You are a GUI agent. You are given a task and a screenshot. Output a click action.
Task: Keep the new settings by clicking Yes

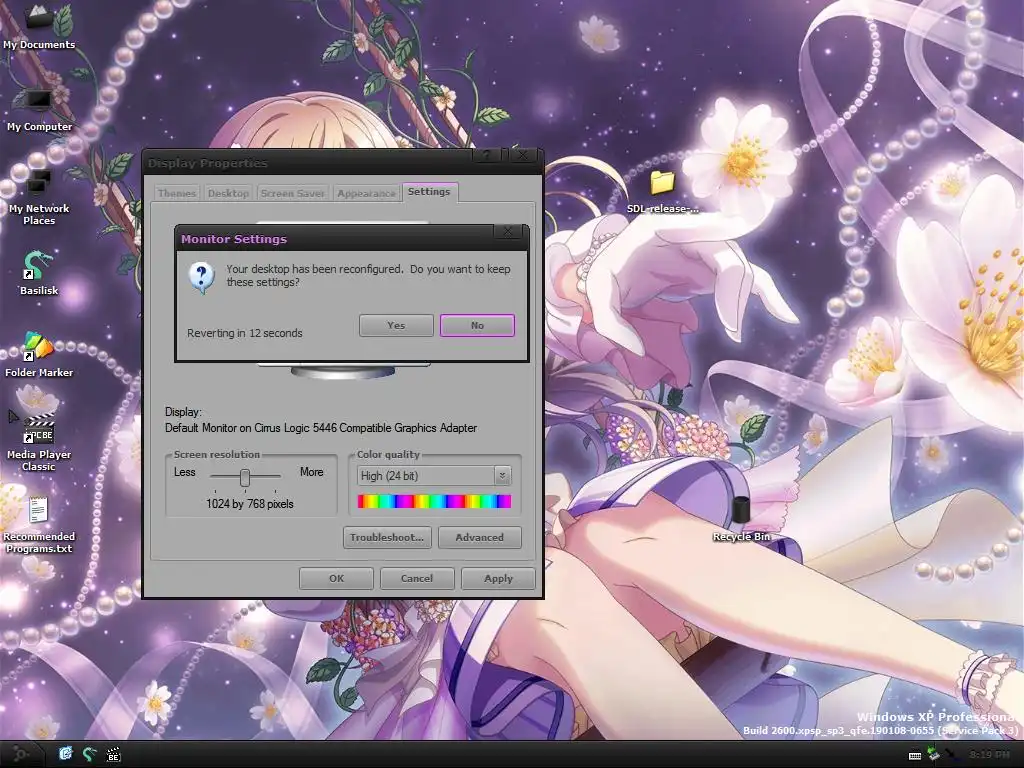[396, 325]
